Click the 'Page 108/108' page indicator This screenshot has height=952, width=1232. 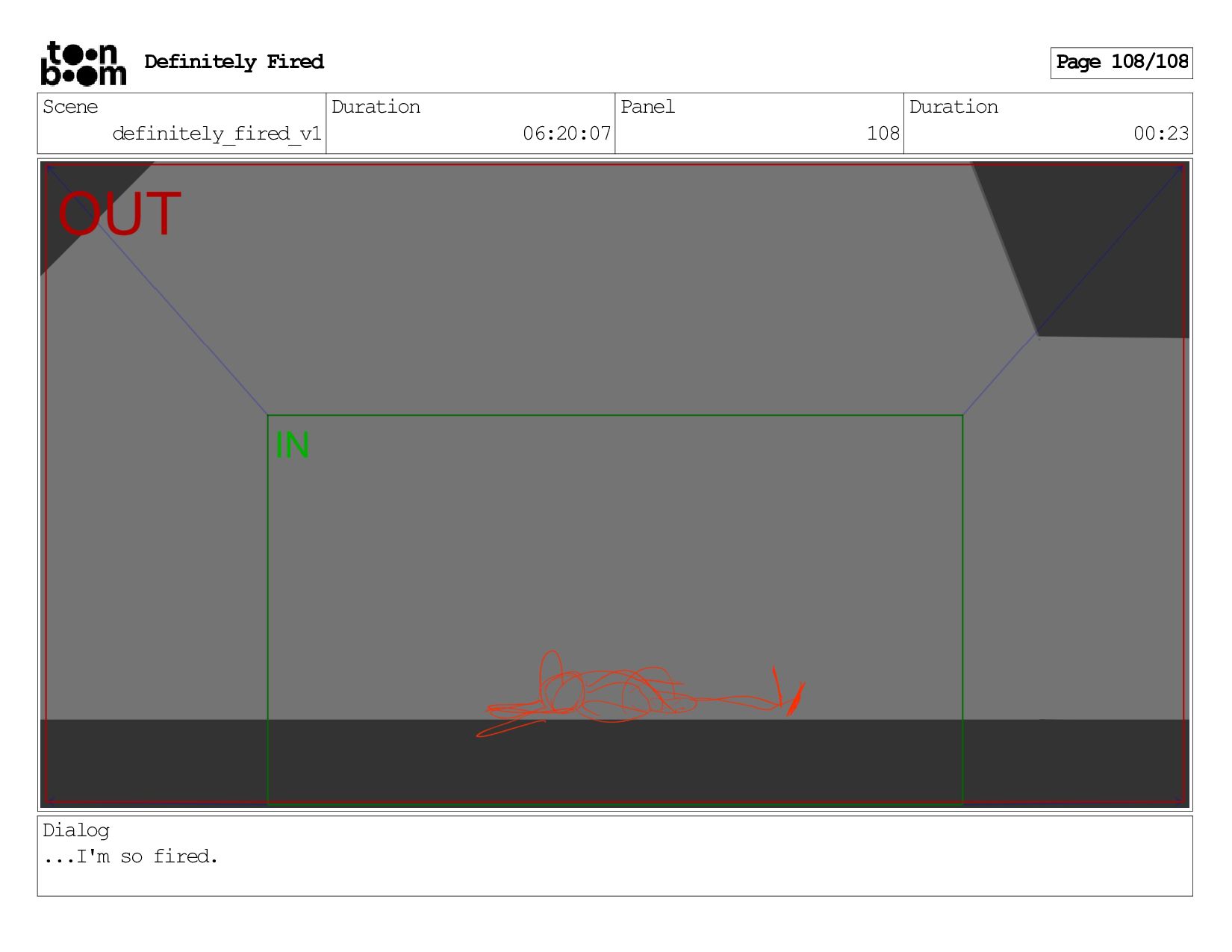point(1121,63)
